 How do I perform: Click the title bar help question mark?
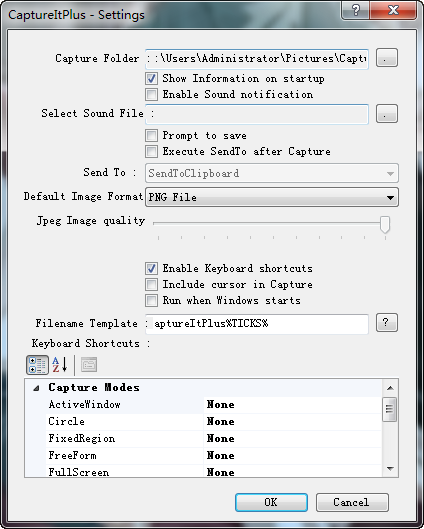[356, 10]
